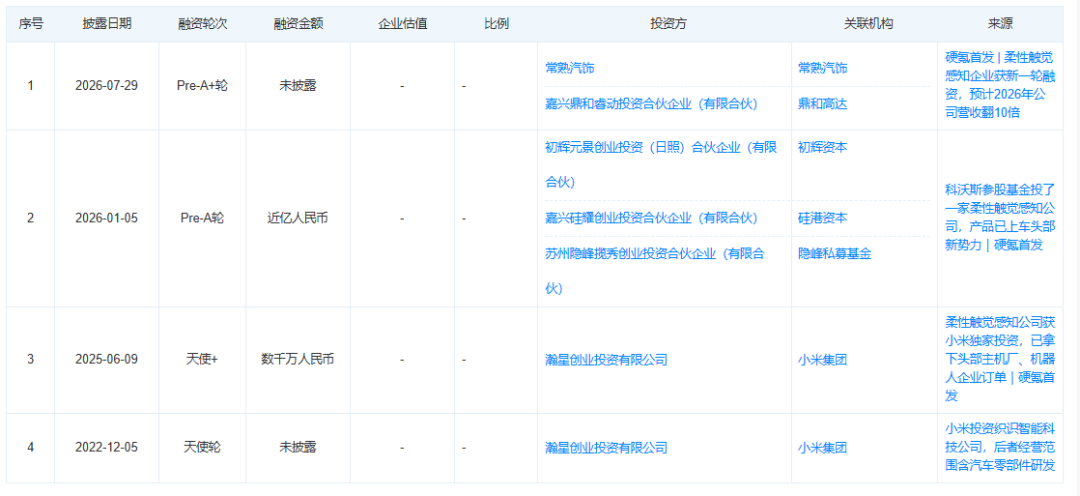Click the 企业估值 column header
Screen dimensions: 1080x496
click(402, 24)
